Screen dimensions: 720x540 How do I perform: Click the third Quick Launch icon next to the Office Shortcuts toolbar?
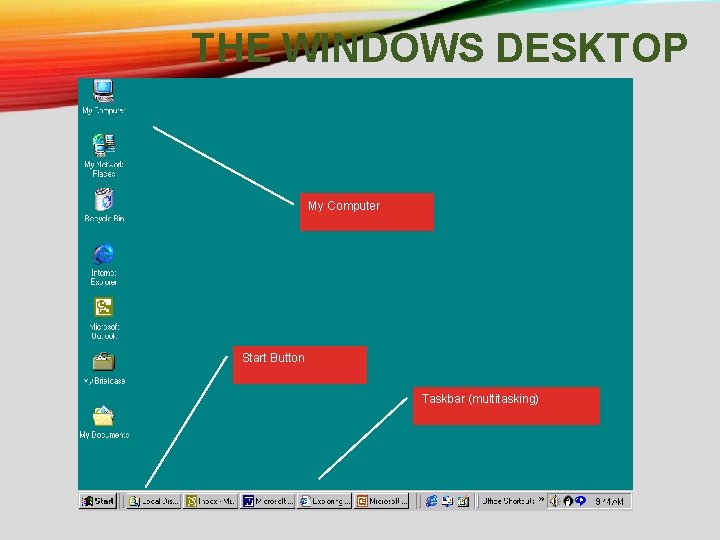(x=463, y=501)
